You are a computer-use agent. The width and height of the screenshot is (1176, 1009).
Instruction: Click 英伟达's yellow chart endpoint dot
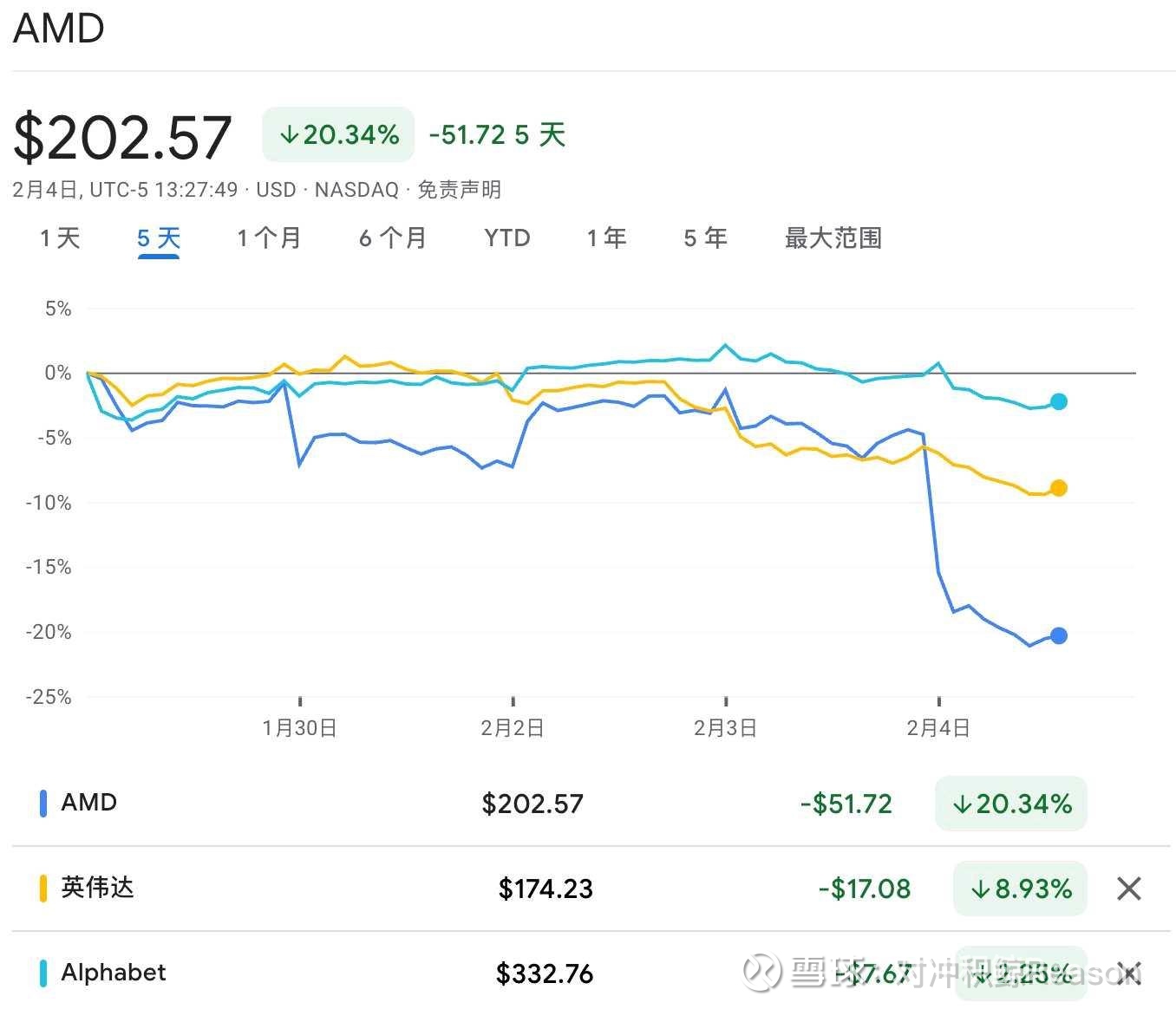pyautogui.click(x=1058, y=488)
